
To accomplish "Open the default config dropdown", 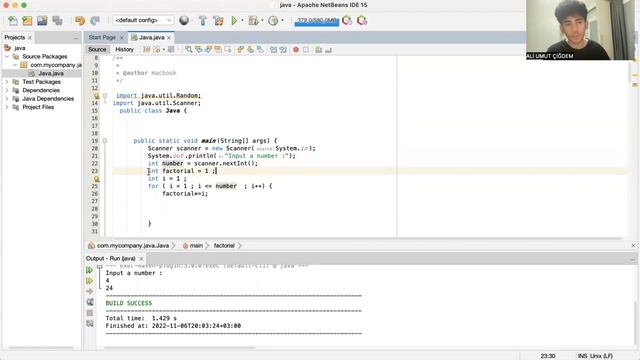I will tap(143, 20).
